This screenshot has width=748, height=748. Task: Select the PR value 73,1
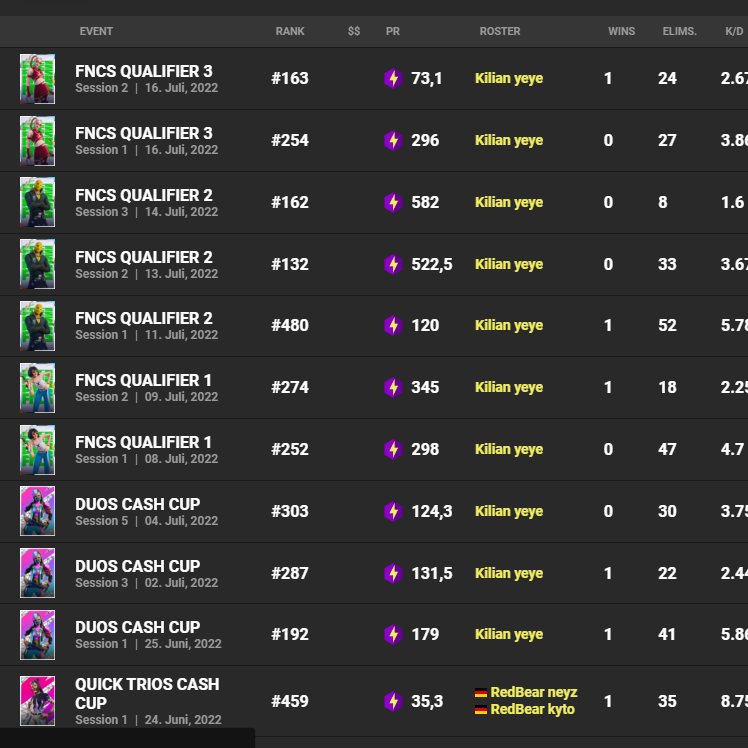[x=426, y=79]
